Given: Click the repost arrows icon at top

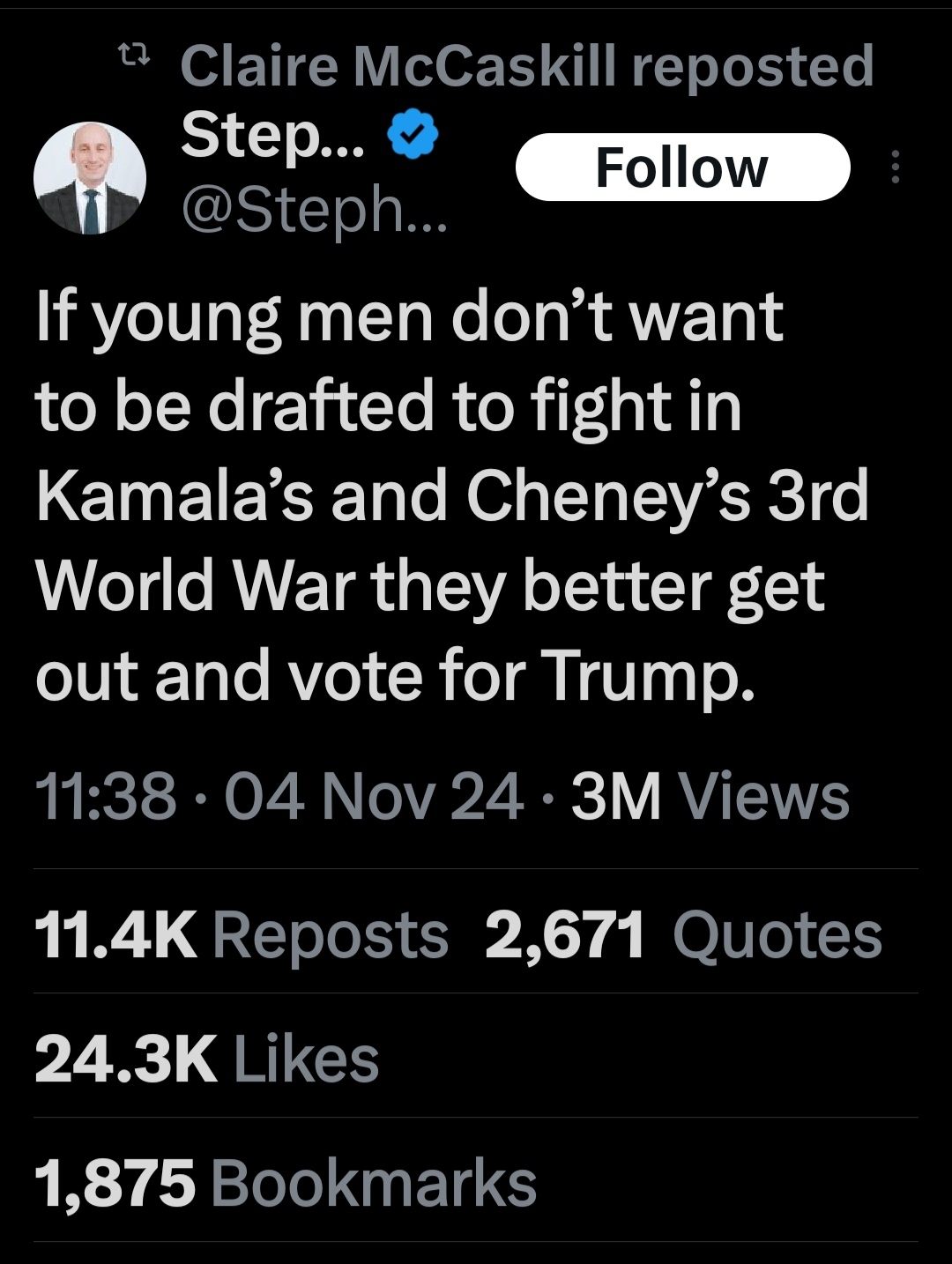Looking at the screenshot, I should point(135,60).
